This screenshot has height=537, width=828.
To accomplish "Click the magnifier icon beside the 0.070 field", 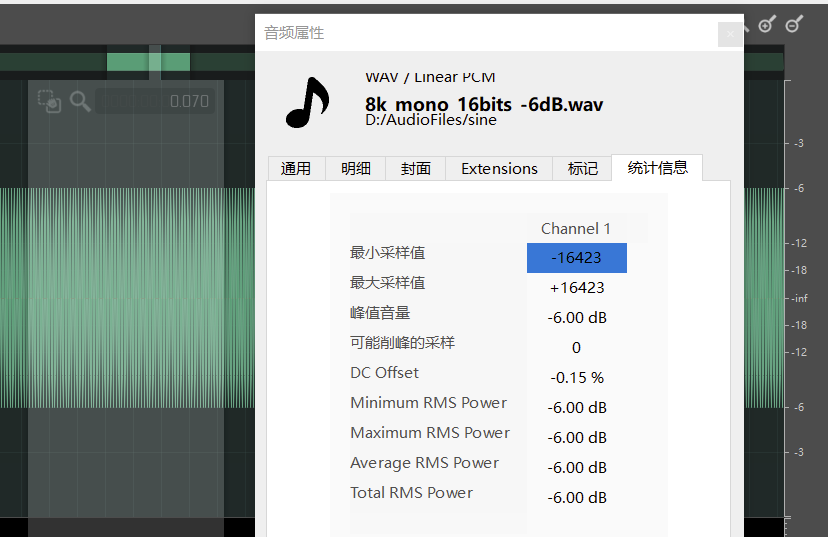I will 80,100.
